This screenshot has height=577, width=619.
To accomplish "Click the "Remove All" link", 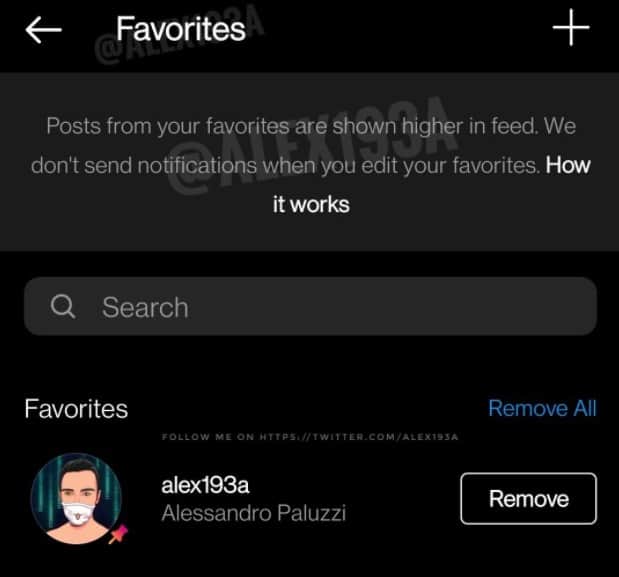I will (x=542, y=408).
